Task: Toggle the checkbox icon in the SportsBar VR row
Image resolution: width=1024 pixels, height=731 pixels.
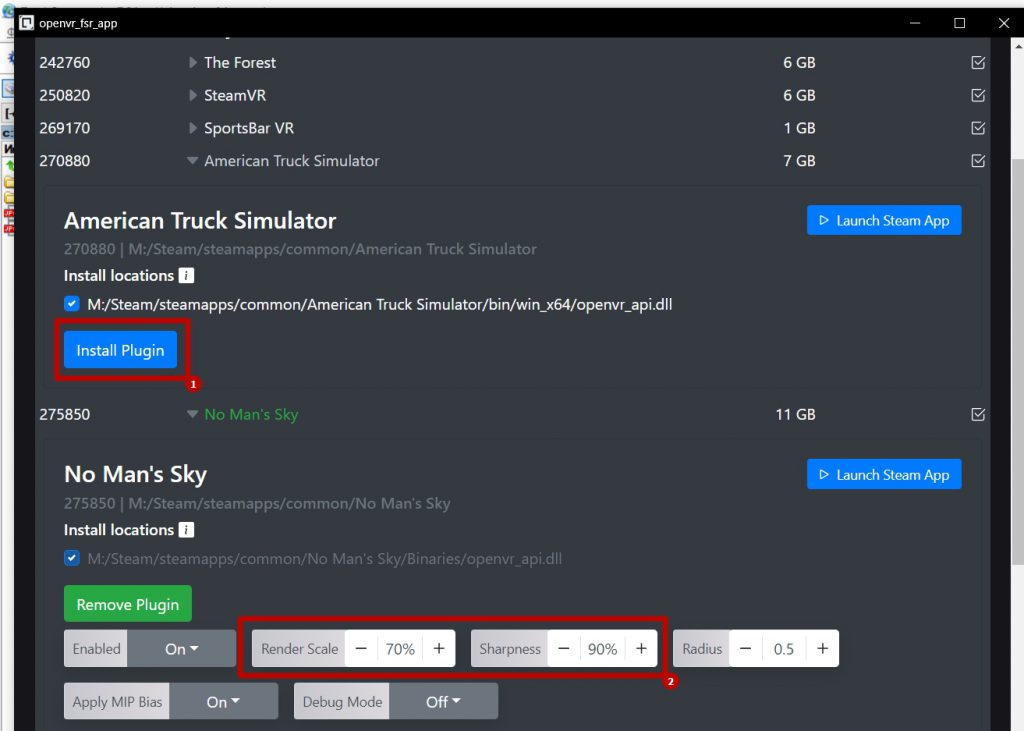Action: [978, 128]
